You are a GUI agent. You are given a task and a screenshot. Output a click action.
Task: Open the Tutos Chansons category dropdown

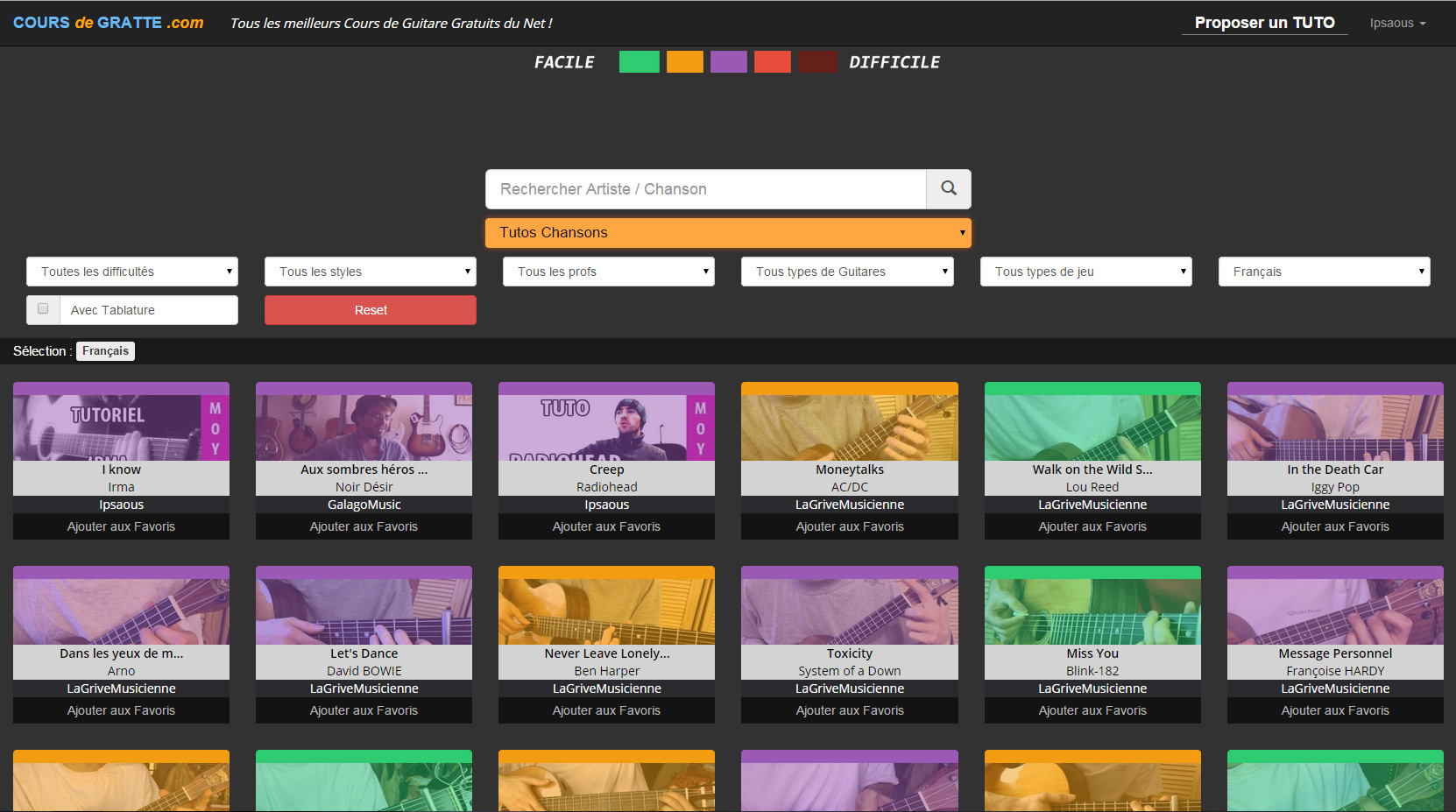pyautogui.click(x=728, y=233)
